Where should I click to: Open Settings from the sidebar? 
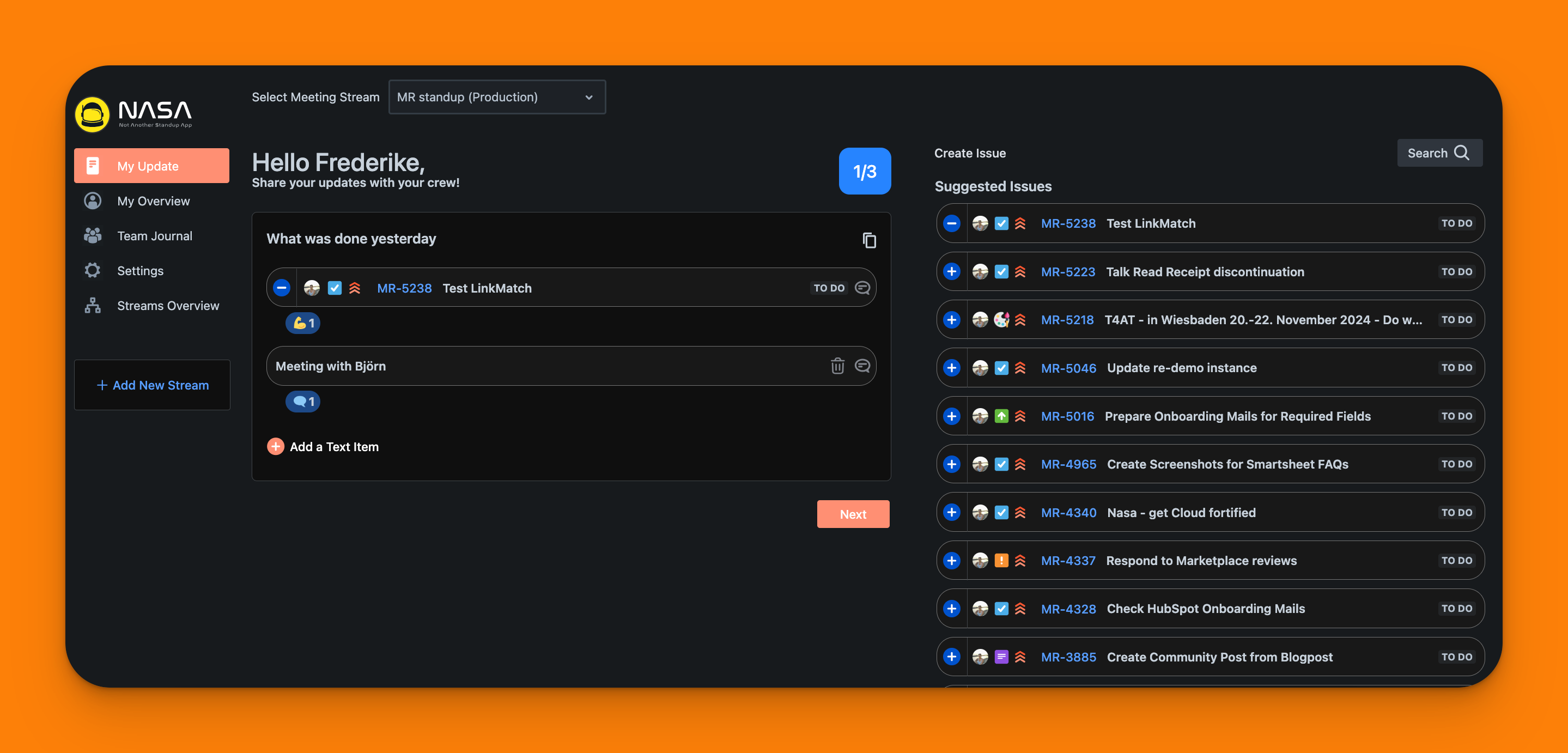point(151,270)
